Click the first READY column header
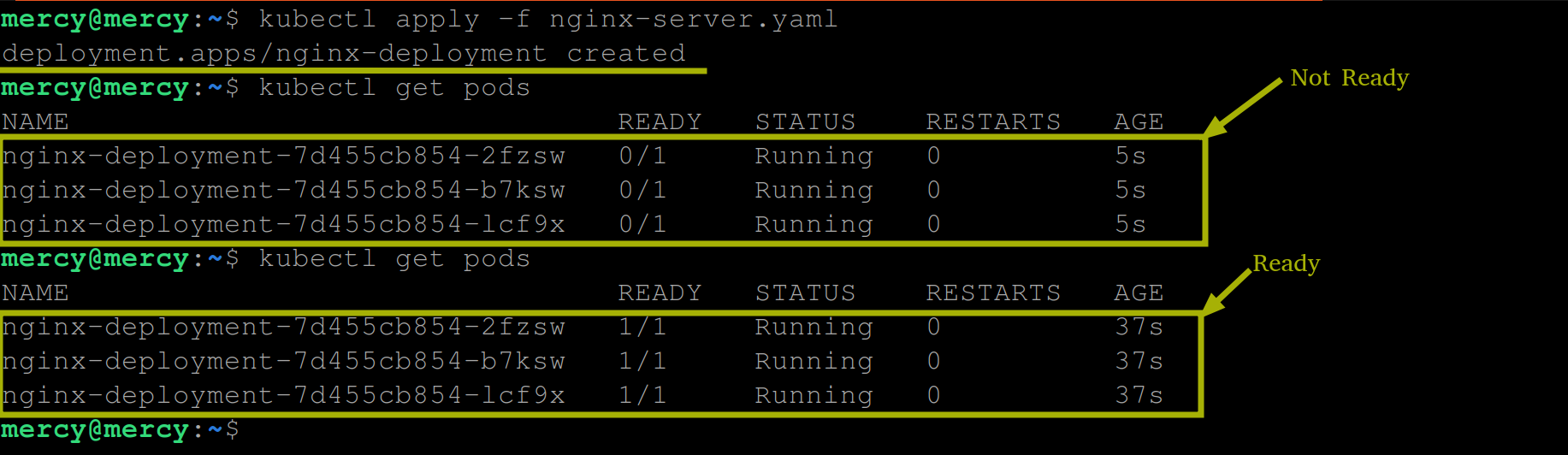Viewport: 1568px width, 455px height. (x=660, y=121)
